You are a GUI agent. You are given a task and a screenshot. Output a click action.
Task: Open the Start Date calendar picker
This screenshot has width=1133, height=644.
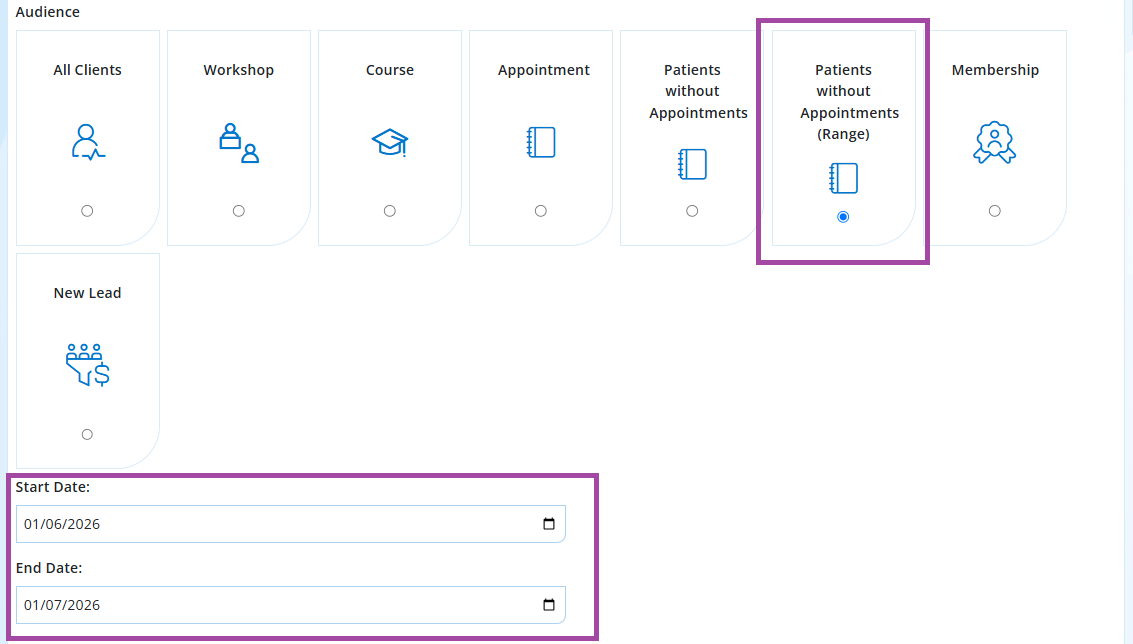[x=549, y=524]
